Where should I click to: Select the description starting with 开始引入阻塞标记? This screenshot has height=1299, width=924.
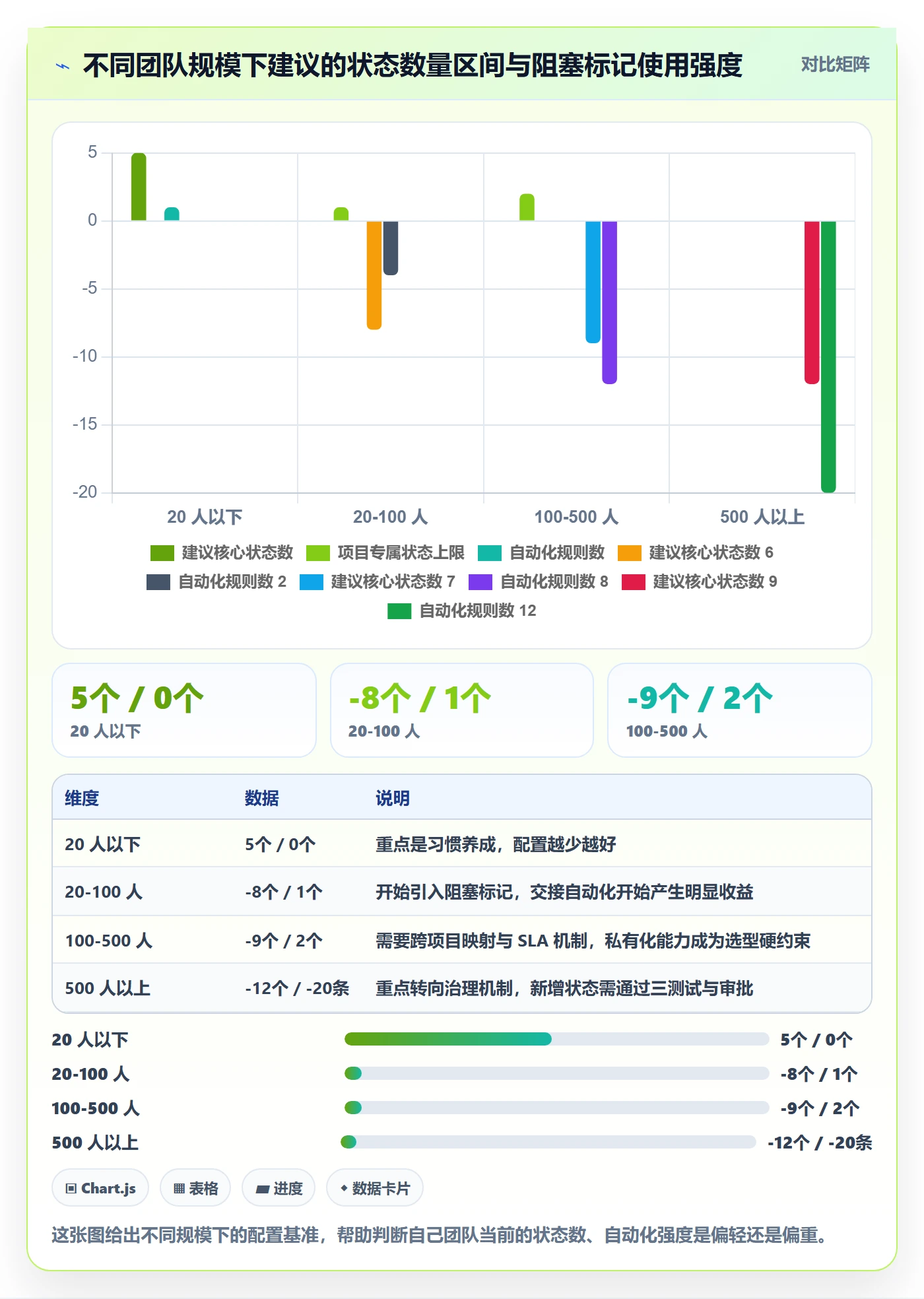[564, 892]
